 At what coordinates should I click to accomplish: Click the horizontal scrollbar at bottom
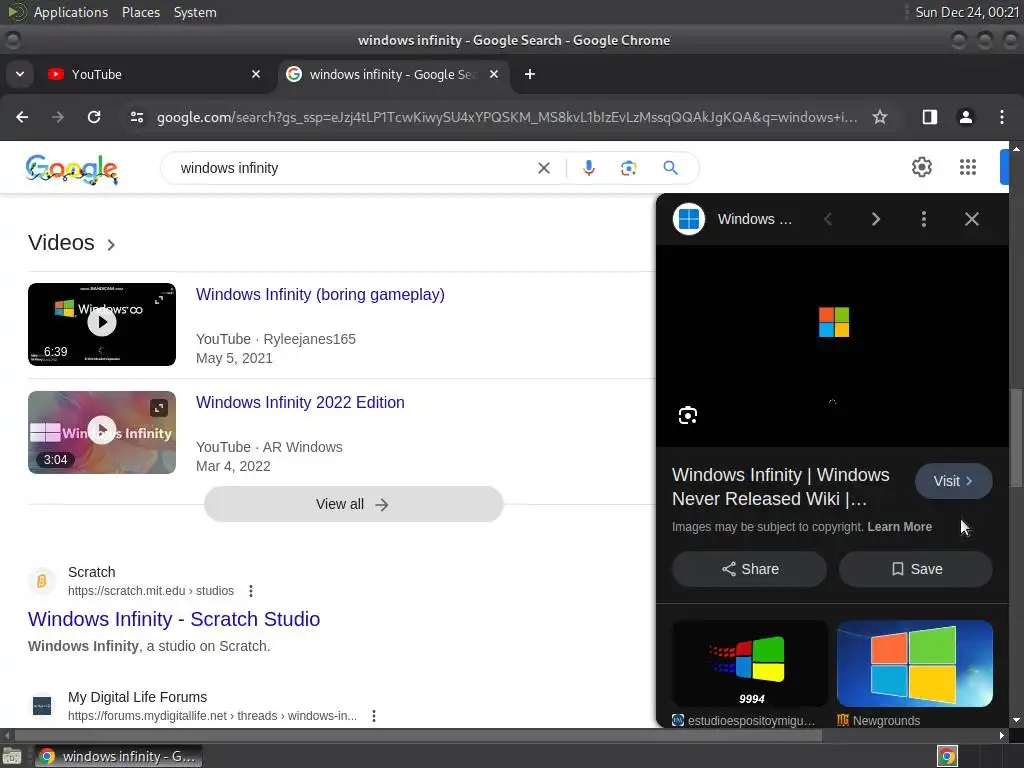(x=418, y=735)
